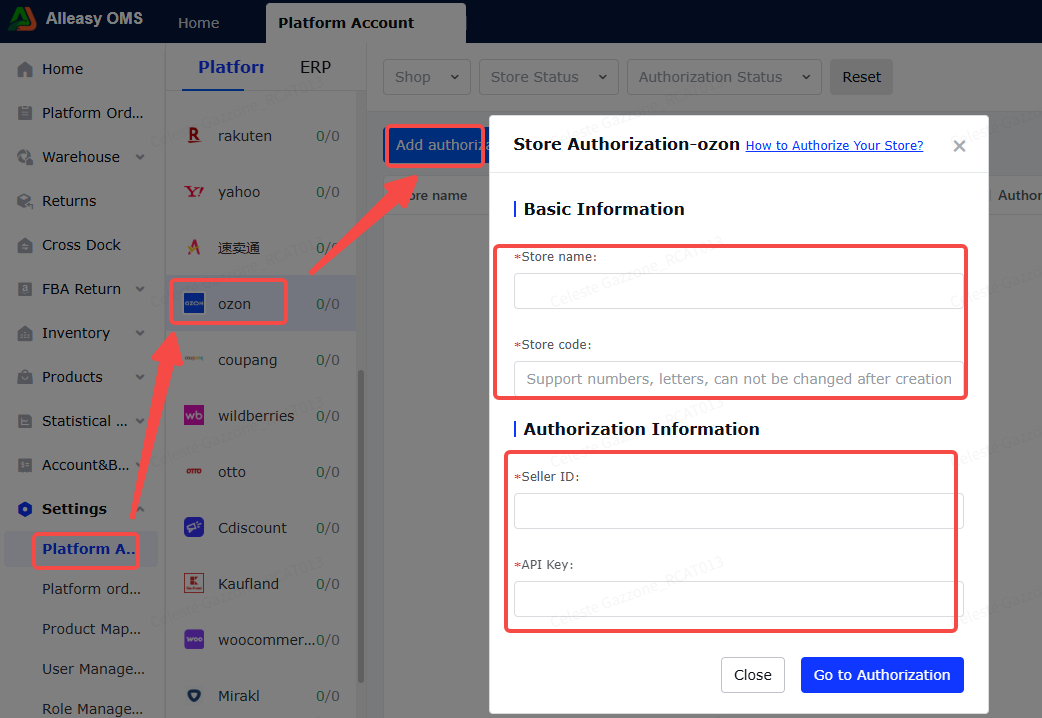Viewport: 1042px width, 718px height.
Task: Select the otto platform row text
Action: [231, 471]
